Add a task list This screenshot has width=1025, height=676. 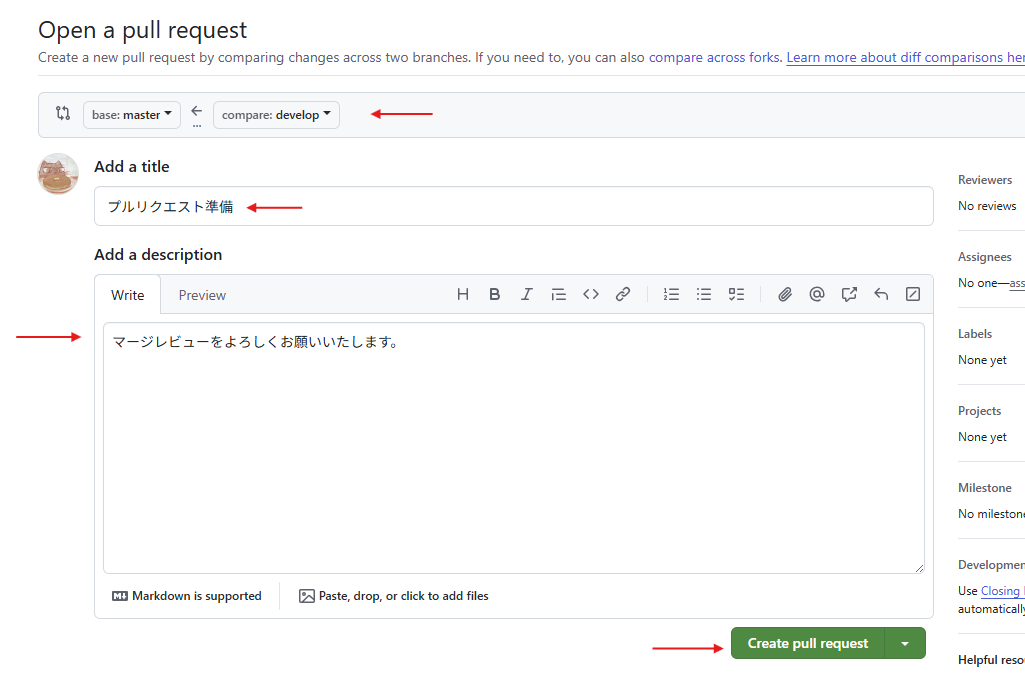[x=736, y=294]
